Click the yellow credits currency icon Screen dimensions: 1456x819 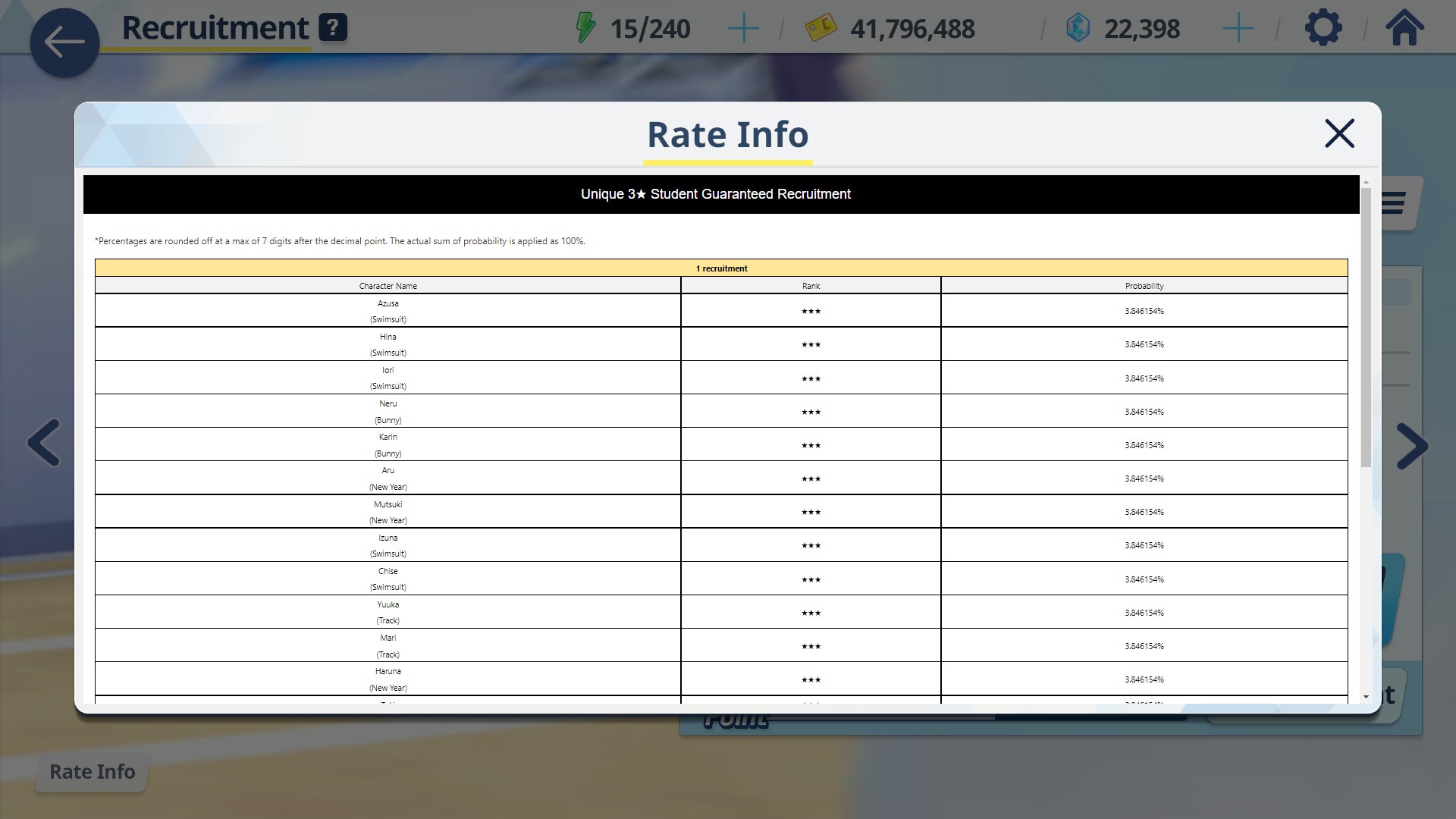pyautogui.click(x=821, y=29)
